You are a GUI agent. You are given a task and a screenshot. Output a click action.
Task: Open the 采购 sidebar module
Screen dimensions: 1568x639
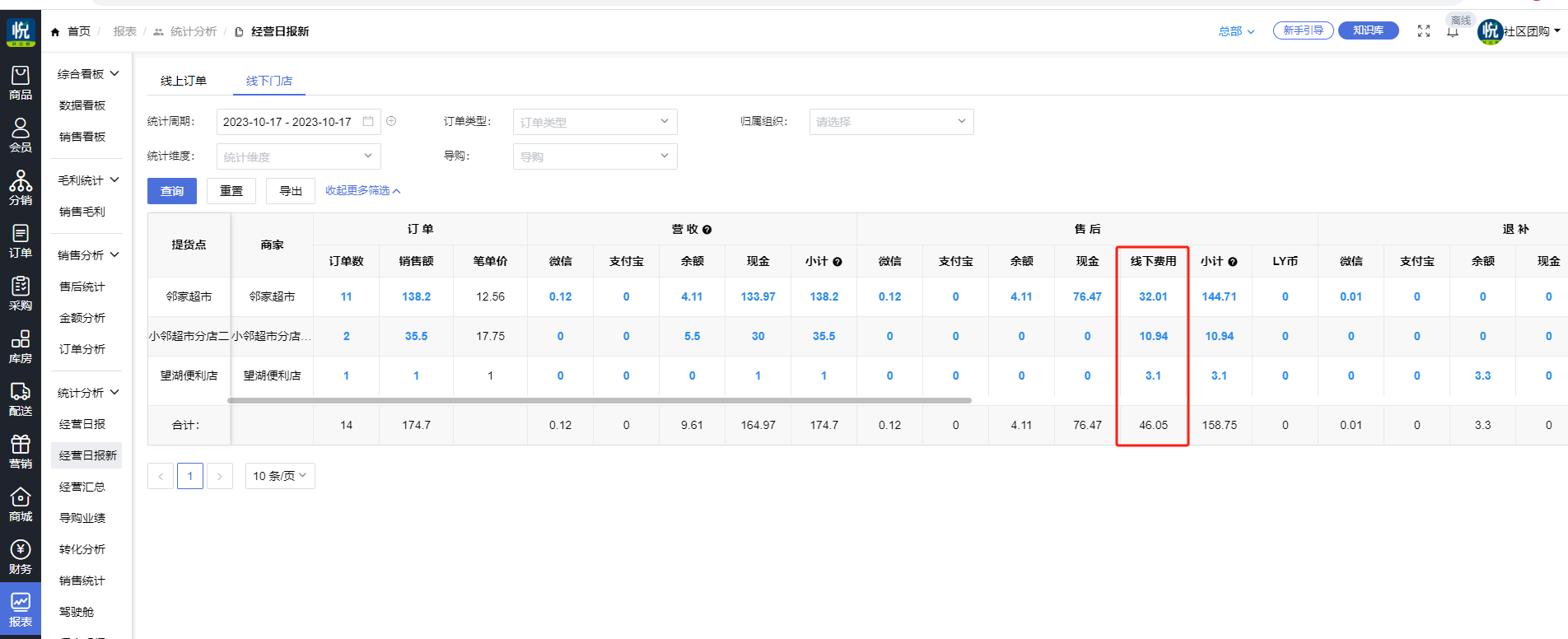tap(21, 294)
